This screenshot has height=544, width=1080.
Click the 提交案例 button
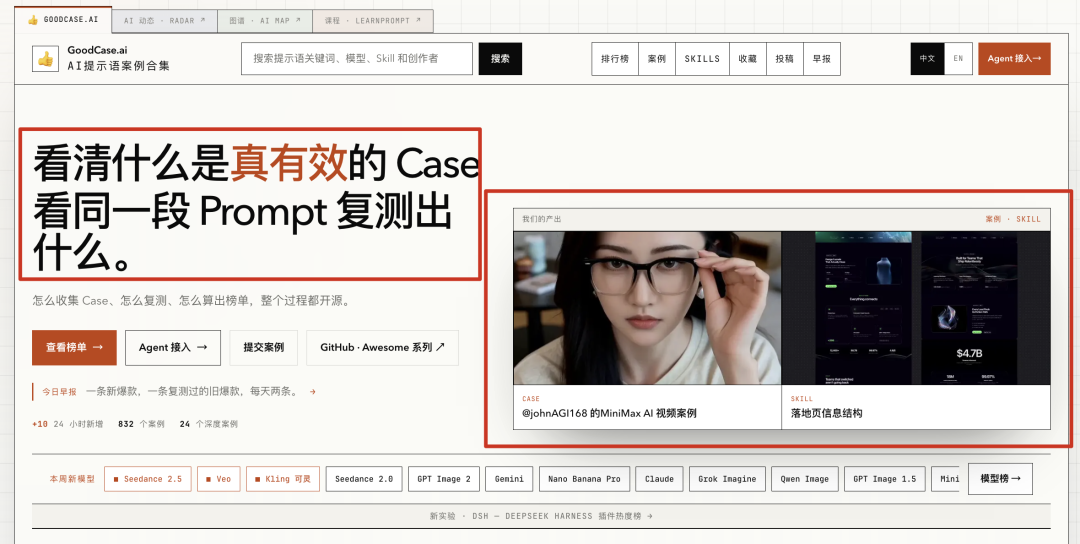coord(264,348)
